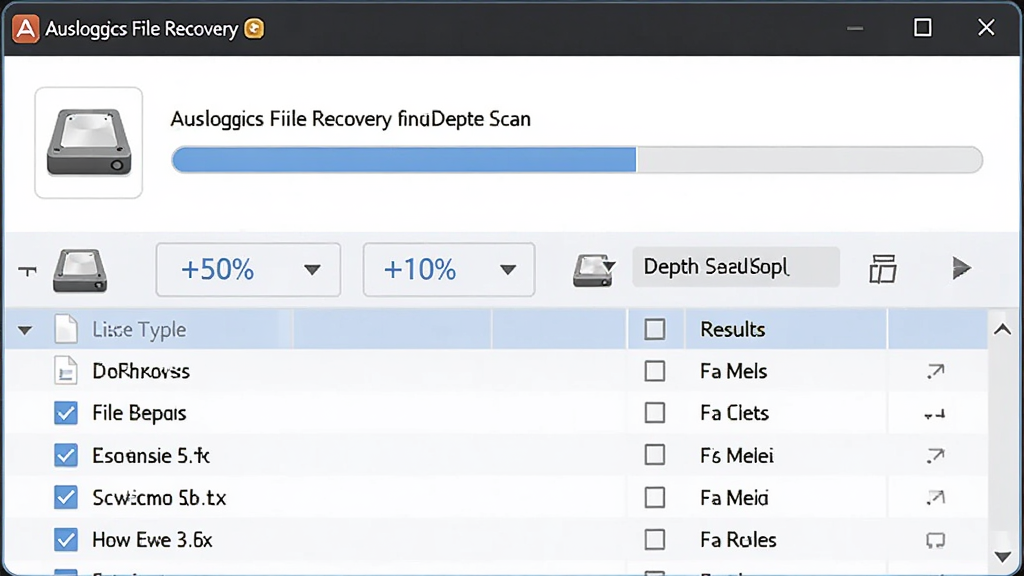Click the dash icon left of toolbar drive
This screenshot has height=576, width=1024.
tap(27, 270)
